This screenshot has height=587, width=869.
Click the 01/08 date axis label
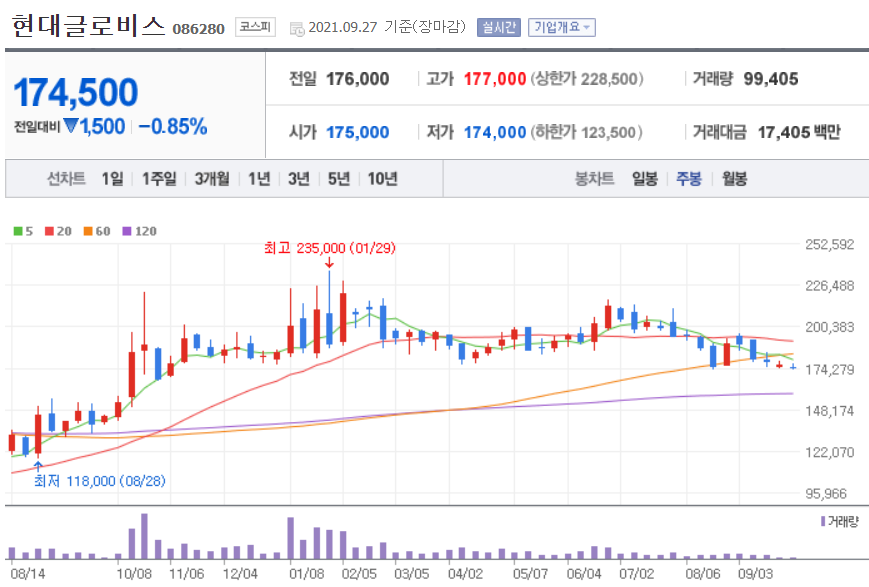pyautogui.click(x=306, y=573)
